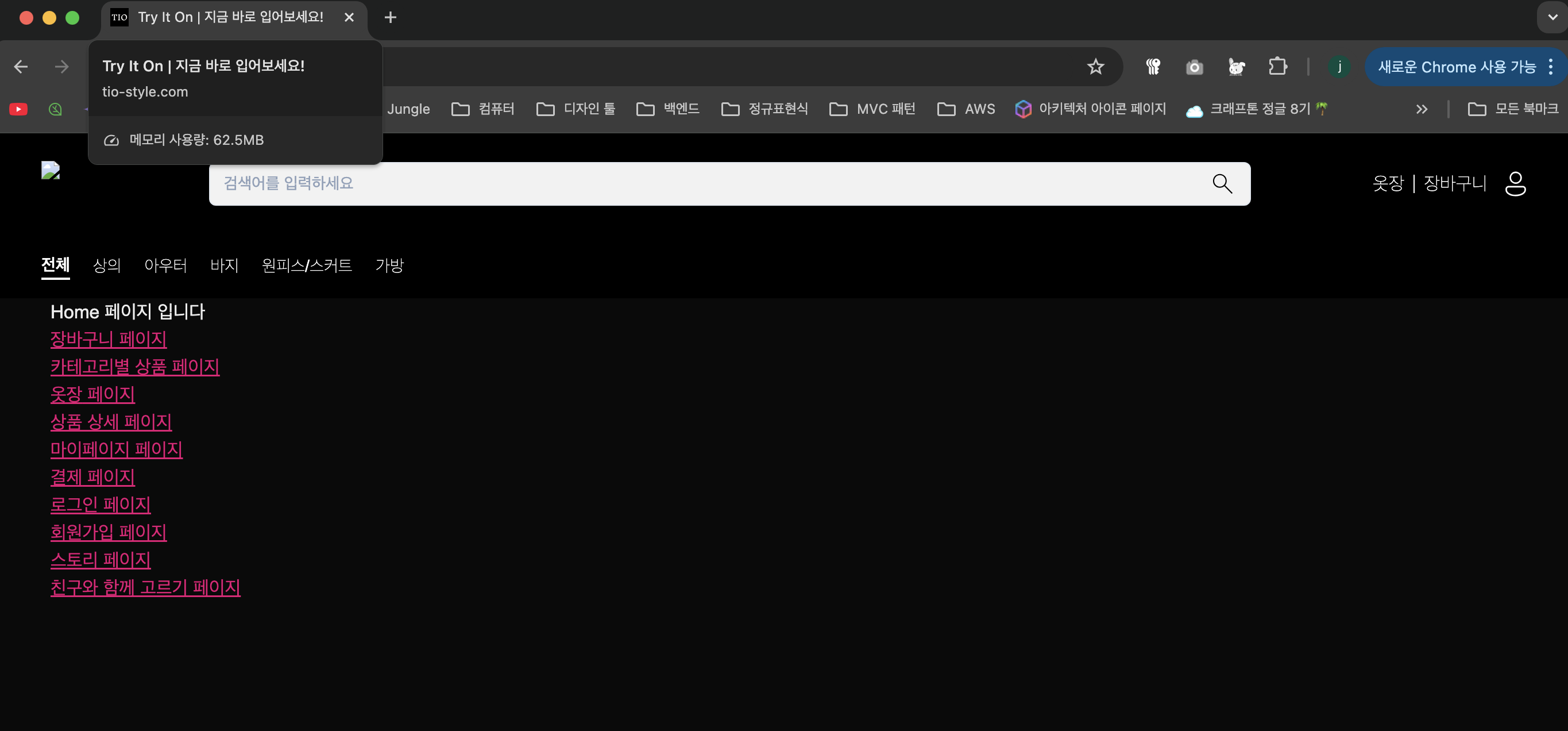Expand hidden bookmarks with double chevron
Image resolution: width=1568 pixels, height=731 pixels.
[1422, 109]
